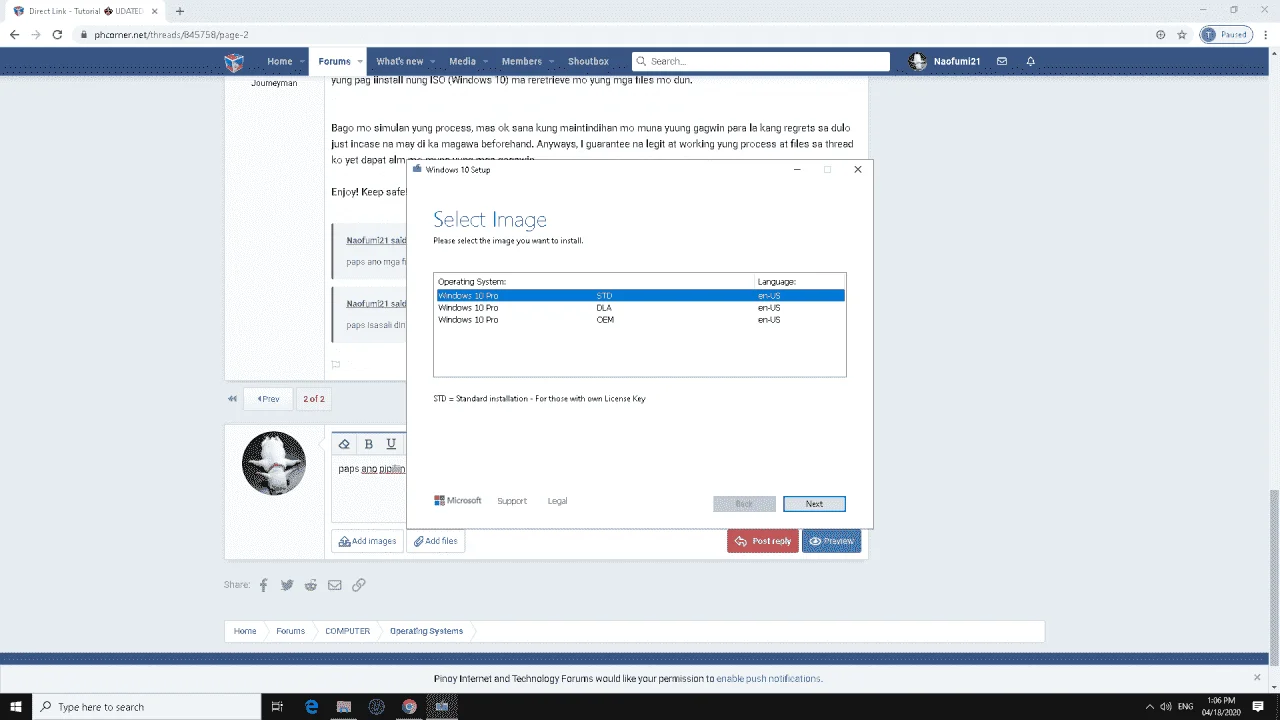This screenshot has width=1280, height=720.
Task: Expand the Media menu dropdown arrow
Action: 485,62
